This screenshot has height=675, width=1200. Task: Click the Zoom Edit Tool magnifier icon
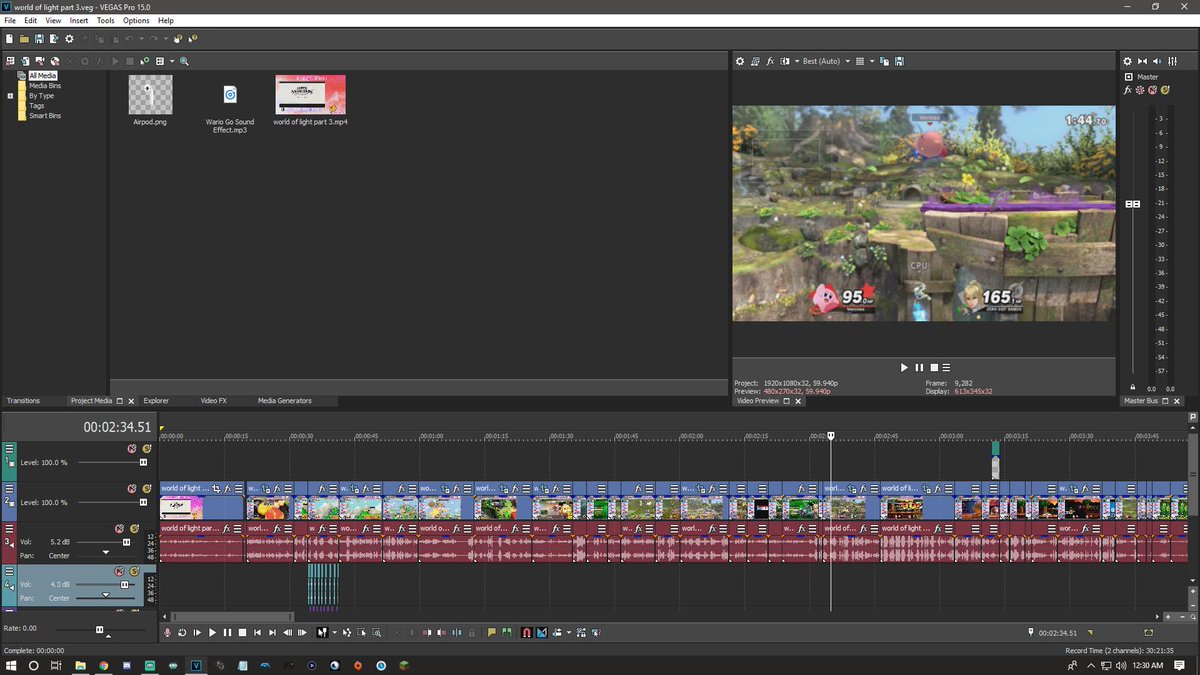(x=376, y=632)
